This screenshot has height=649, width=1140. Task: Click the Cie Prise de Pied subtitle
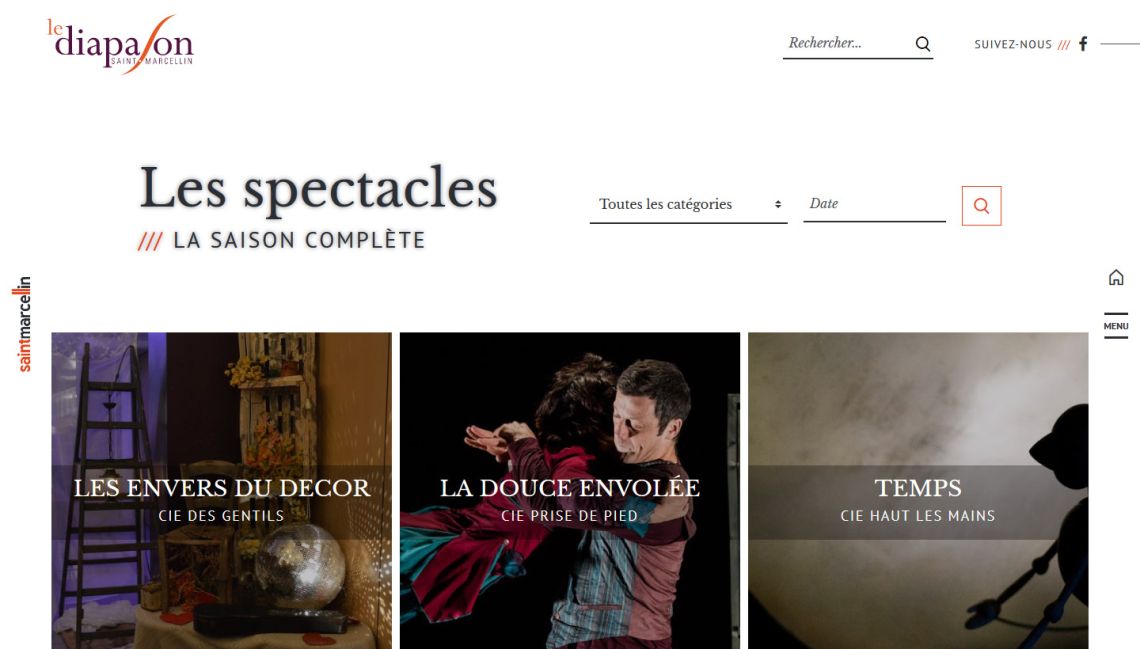tap(569, 516)
